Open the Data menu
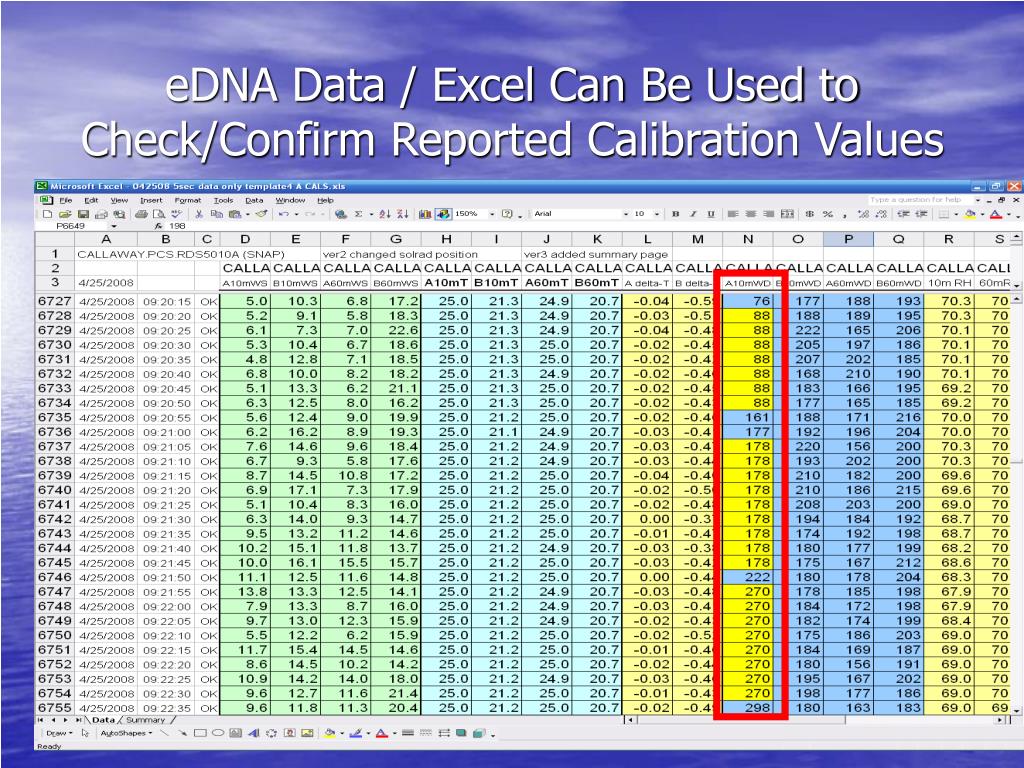This screenshot has width=1024, height=768. [x=254, y=200]
